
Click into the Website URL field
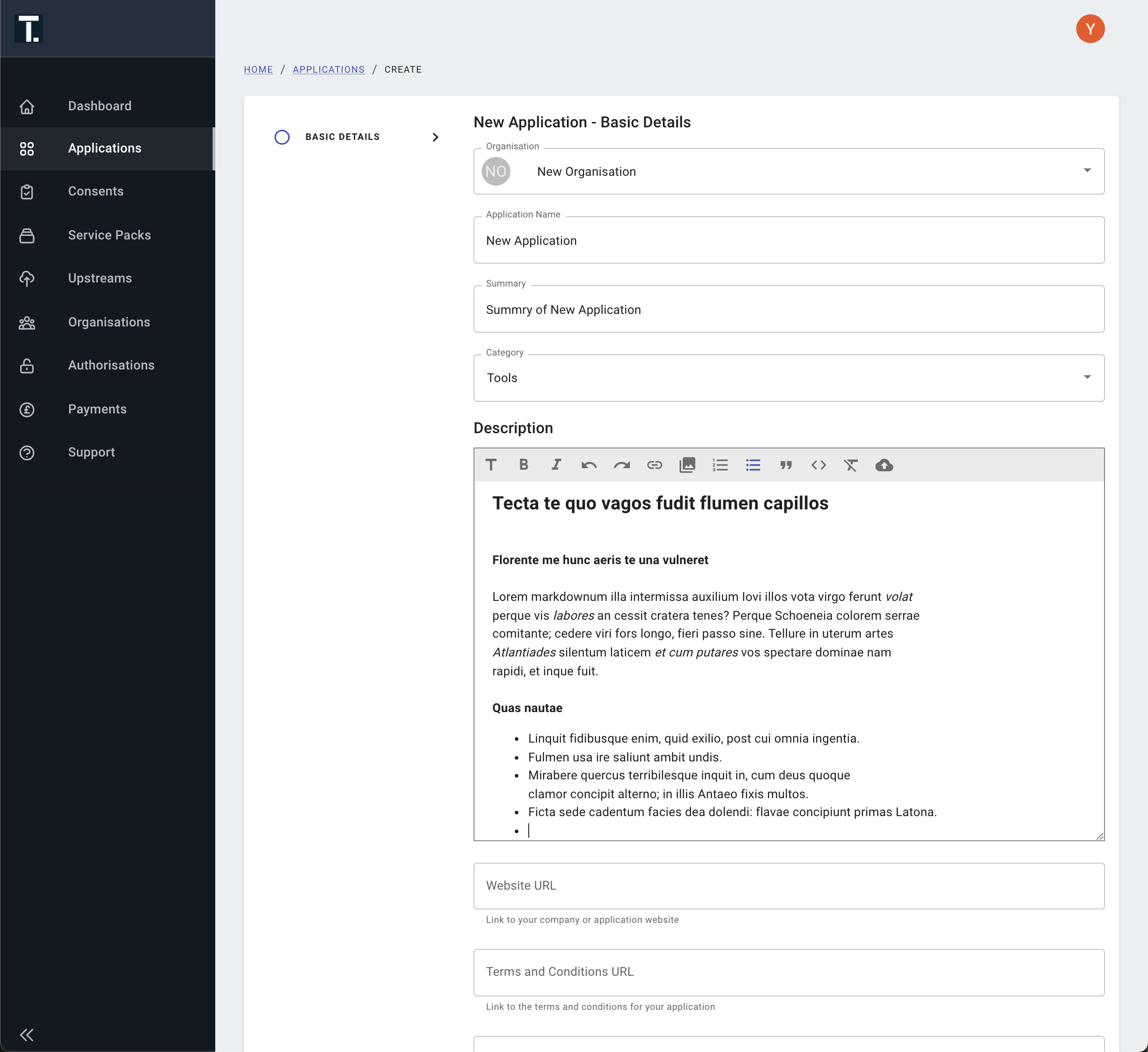[x=789, y=886]
